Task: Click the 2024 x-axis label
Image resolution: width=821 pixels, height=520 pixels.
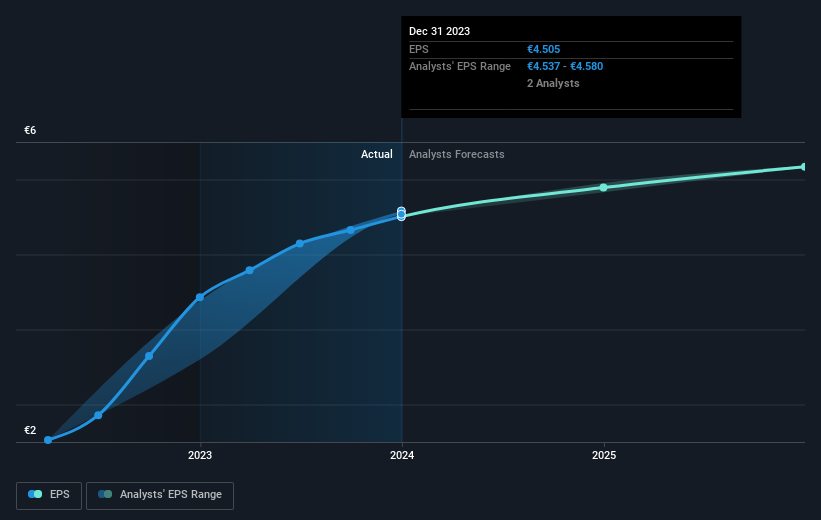Action: (x=402, y=455)
